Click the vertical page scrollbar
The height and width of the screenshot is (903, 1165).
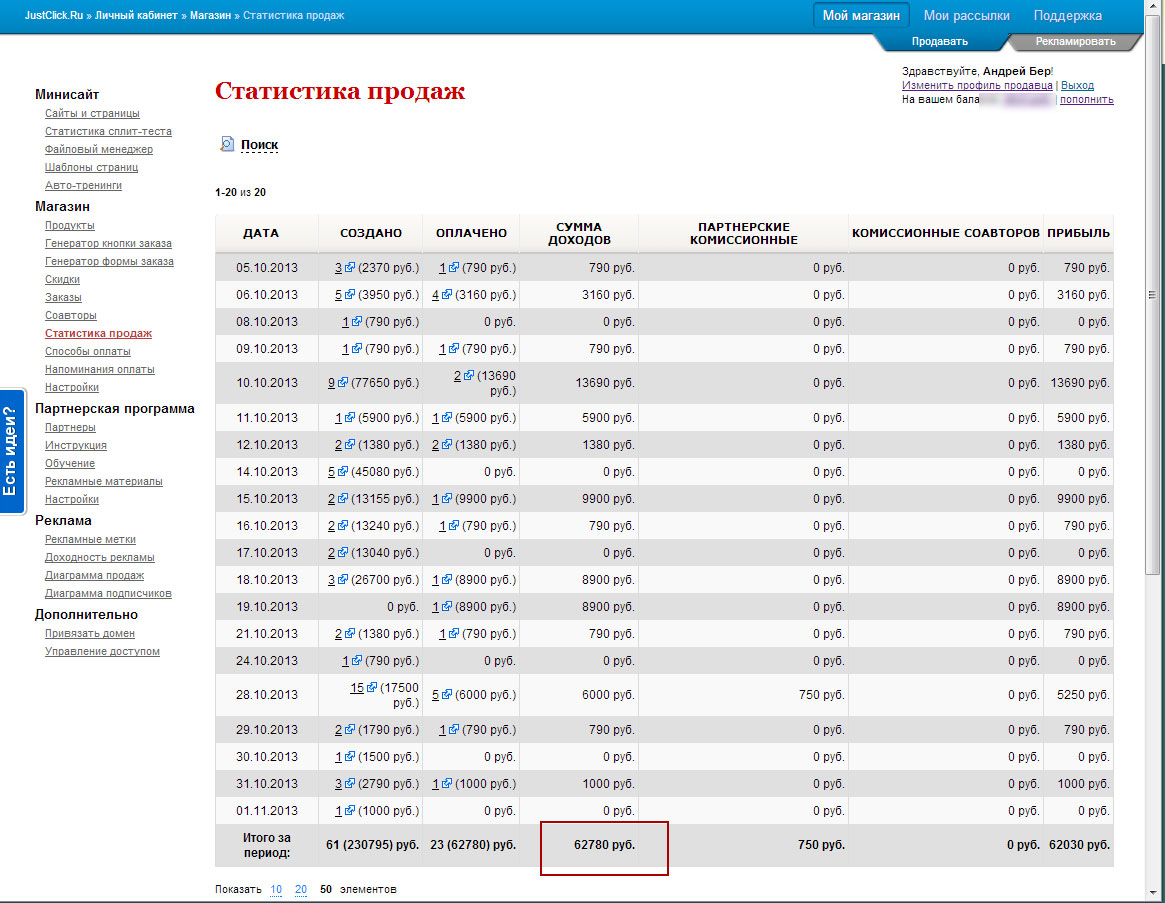1153,400
